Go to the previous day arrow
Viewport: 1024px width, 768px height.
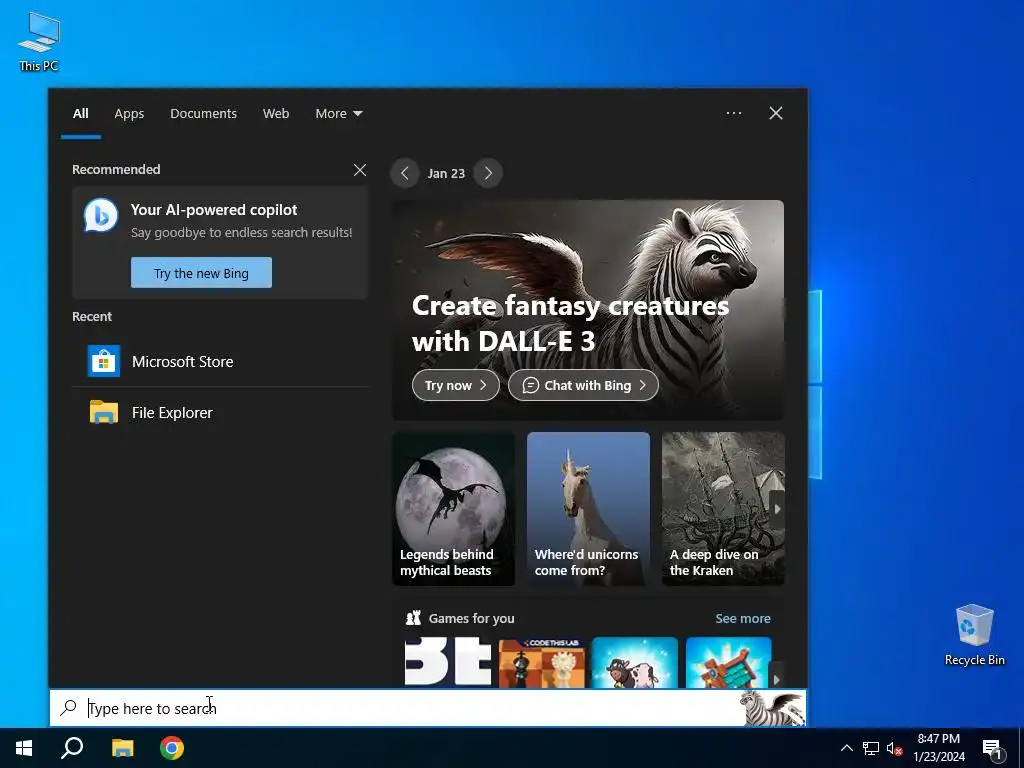pos(405,173)
